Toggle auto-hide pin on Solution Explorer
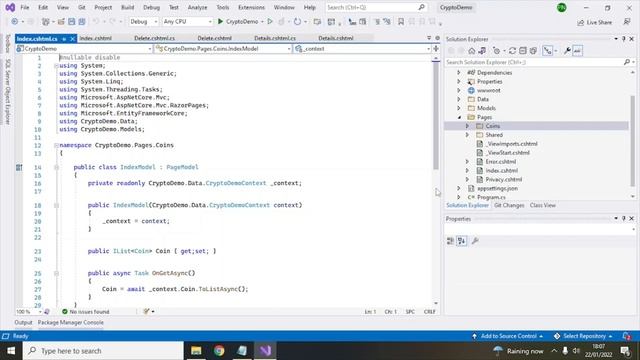Screen dimensions: 640x360 tap(624, 39)
